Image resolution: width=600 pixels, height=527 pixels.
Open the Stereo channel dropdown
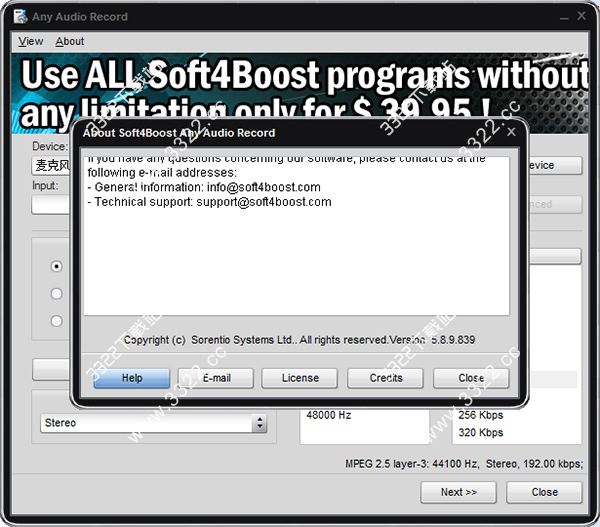click(x=153, y=423)
